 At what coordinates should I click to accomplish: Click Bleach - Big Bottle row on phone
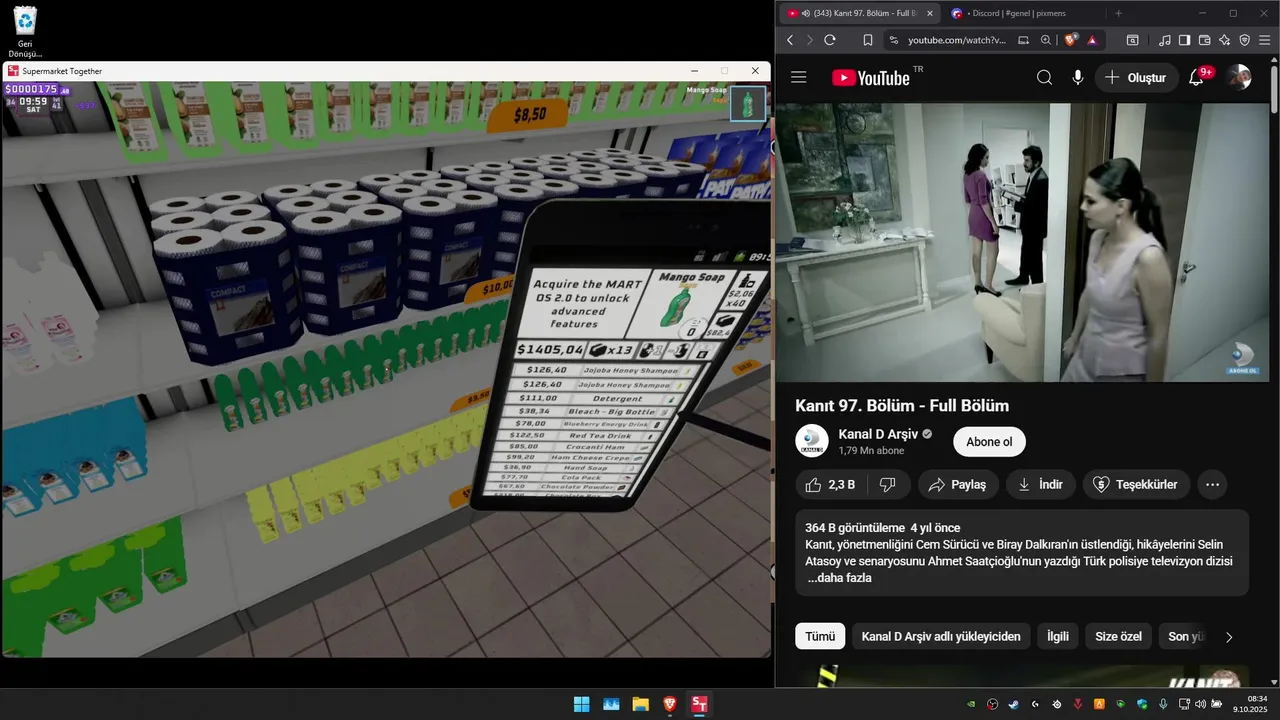(589, 411)
